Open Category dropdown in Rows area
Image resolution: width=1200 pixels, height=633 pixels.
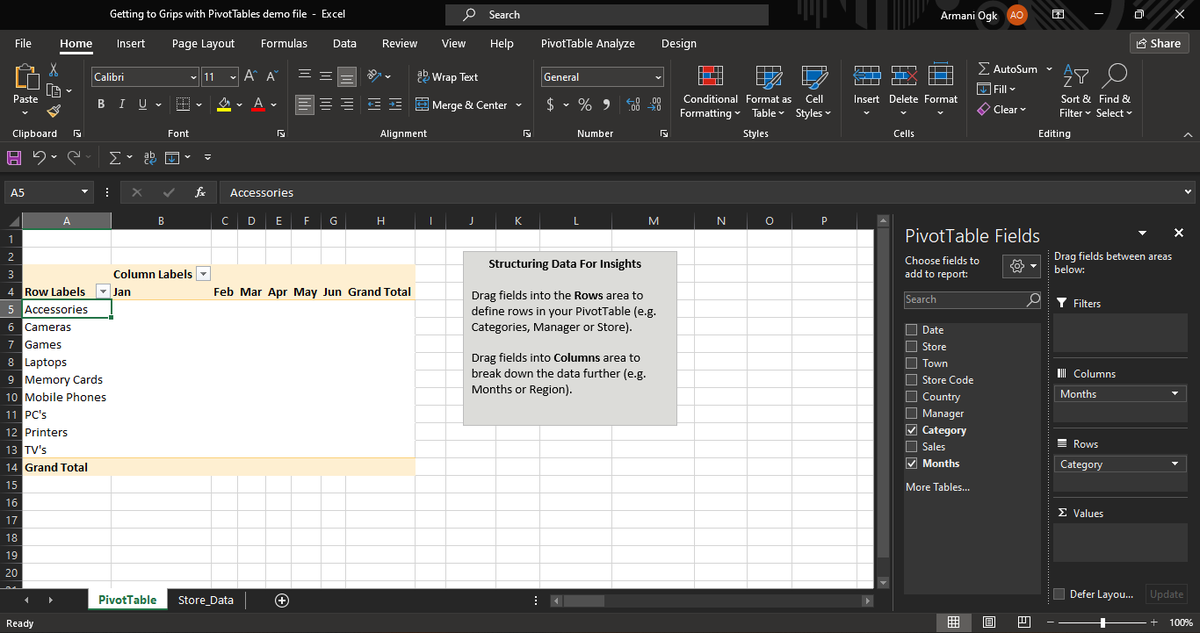click(x=1176, y=464)
